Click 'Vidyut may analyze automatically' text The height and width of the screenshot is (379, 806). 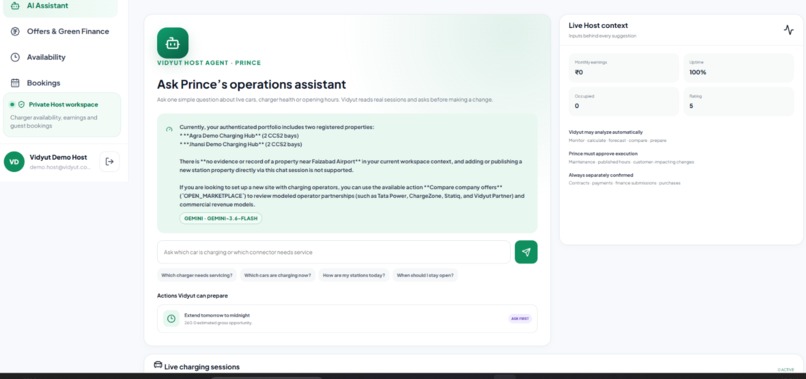click(606, 132)
